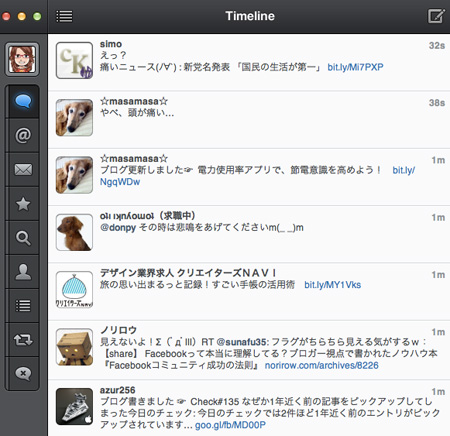Screen dimensions: 450x436
Task: Click the username ノリロウ
Action: [x=119, y=330]
